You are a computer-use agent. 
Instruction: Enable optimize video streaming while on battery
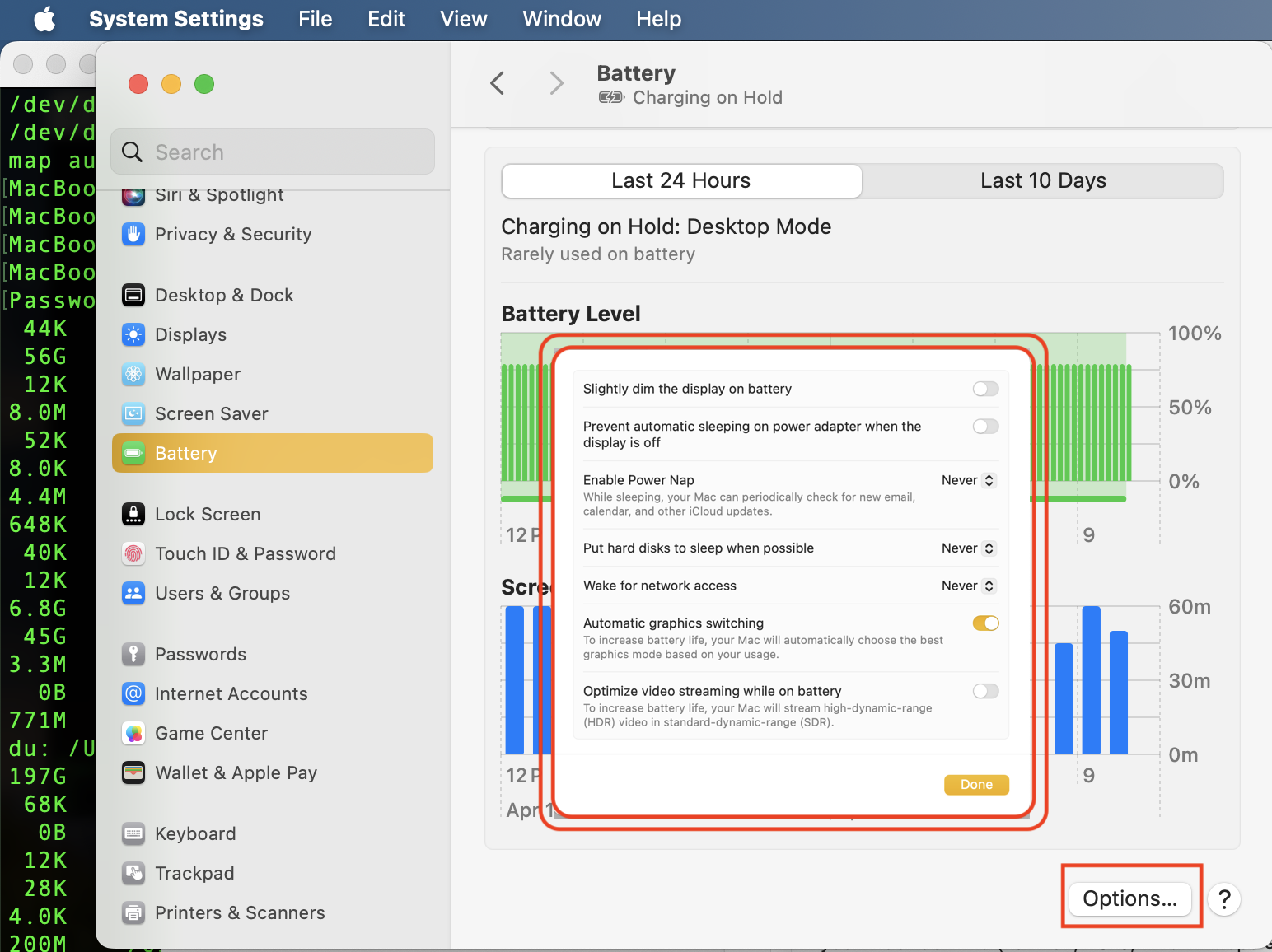click(985, 691)
